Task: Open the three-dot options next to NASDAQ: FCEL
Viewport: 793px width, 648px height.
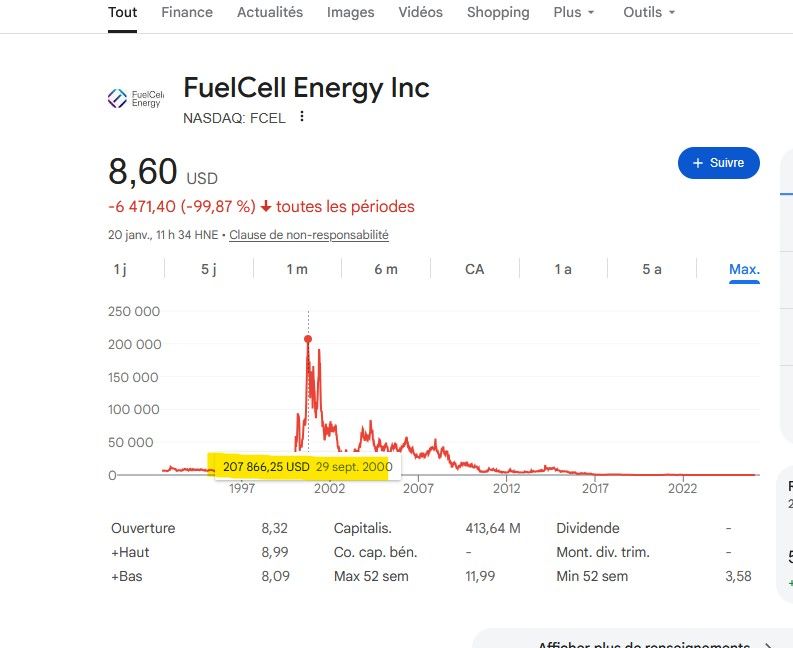Action: 302,117
